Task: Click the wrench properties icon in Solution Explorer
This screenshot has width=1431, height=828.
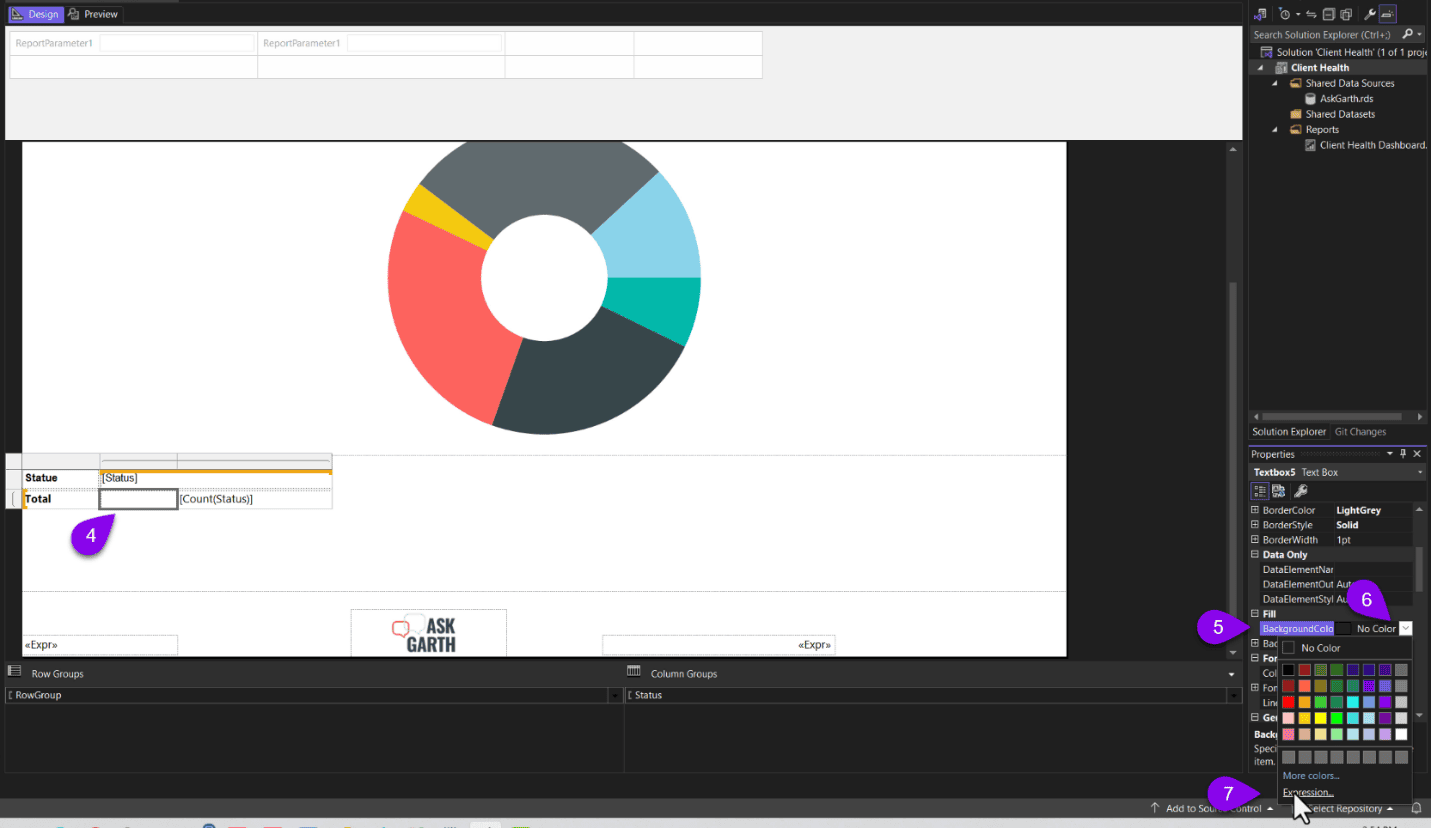Action: tap(1369, 14)
